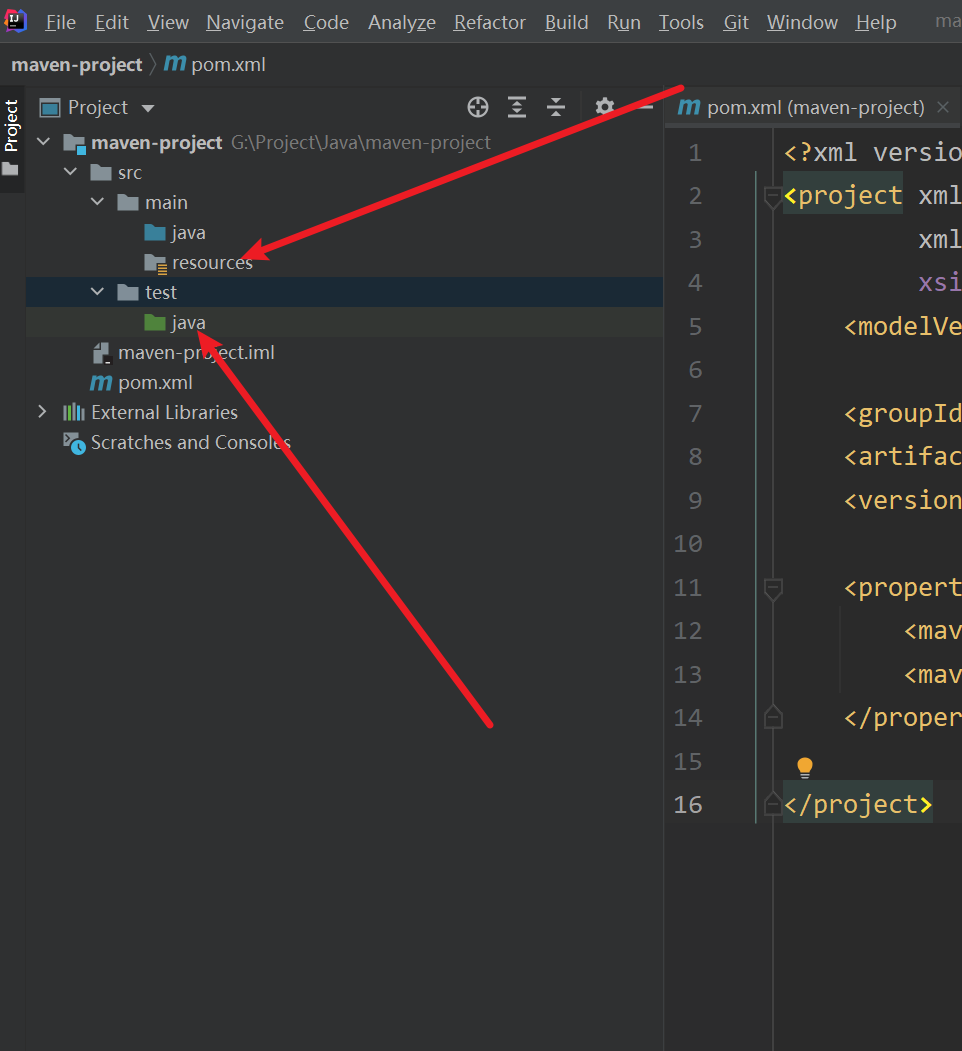Open the Tools menu

coord(681,23)
